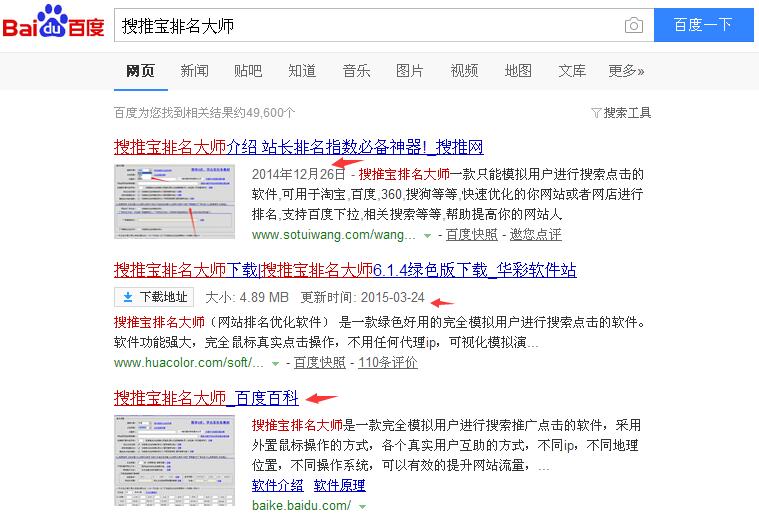This screenshot has height=523, width=759.
Task: Select the 网页 tab
Action: pos(140,71)
